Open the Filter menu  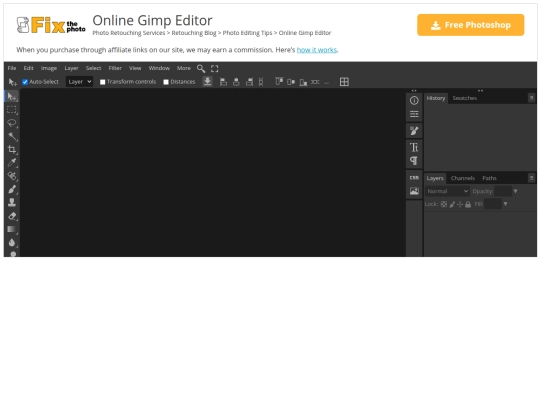(115, 68)
